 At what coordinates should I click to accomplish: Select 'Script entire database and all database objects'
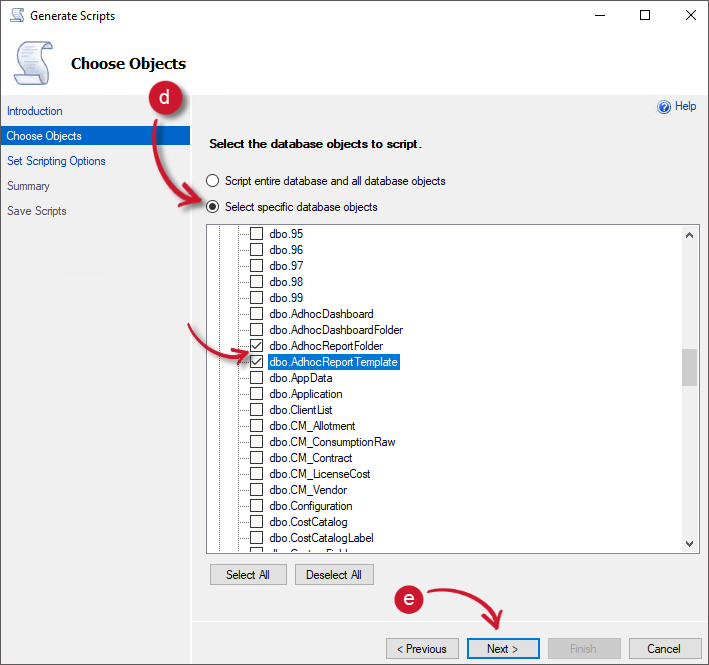(212, 181)
